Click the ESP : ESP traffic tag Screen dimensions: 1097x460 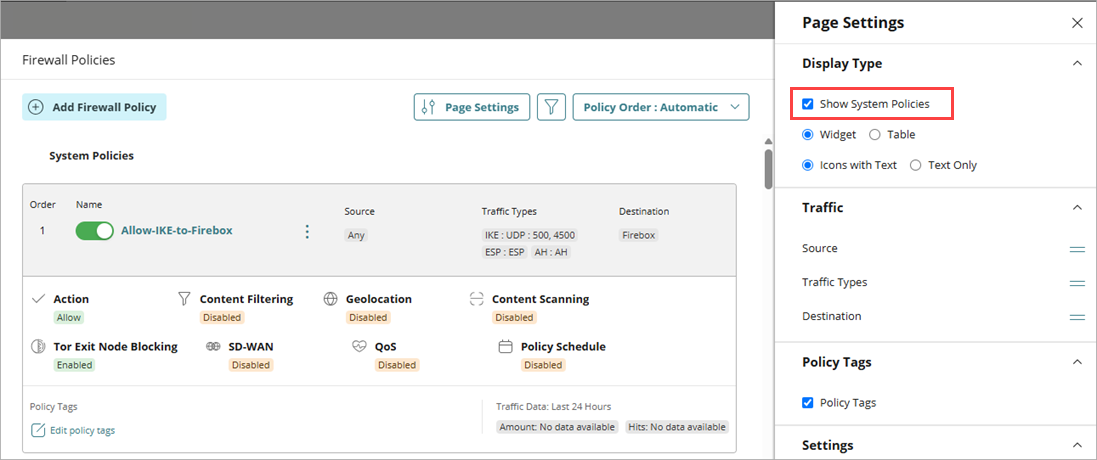(504, 252)
